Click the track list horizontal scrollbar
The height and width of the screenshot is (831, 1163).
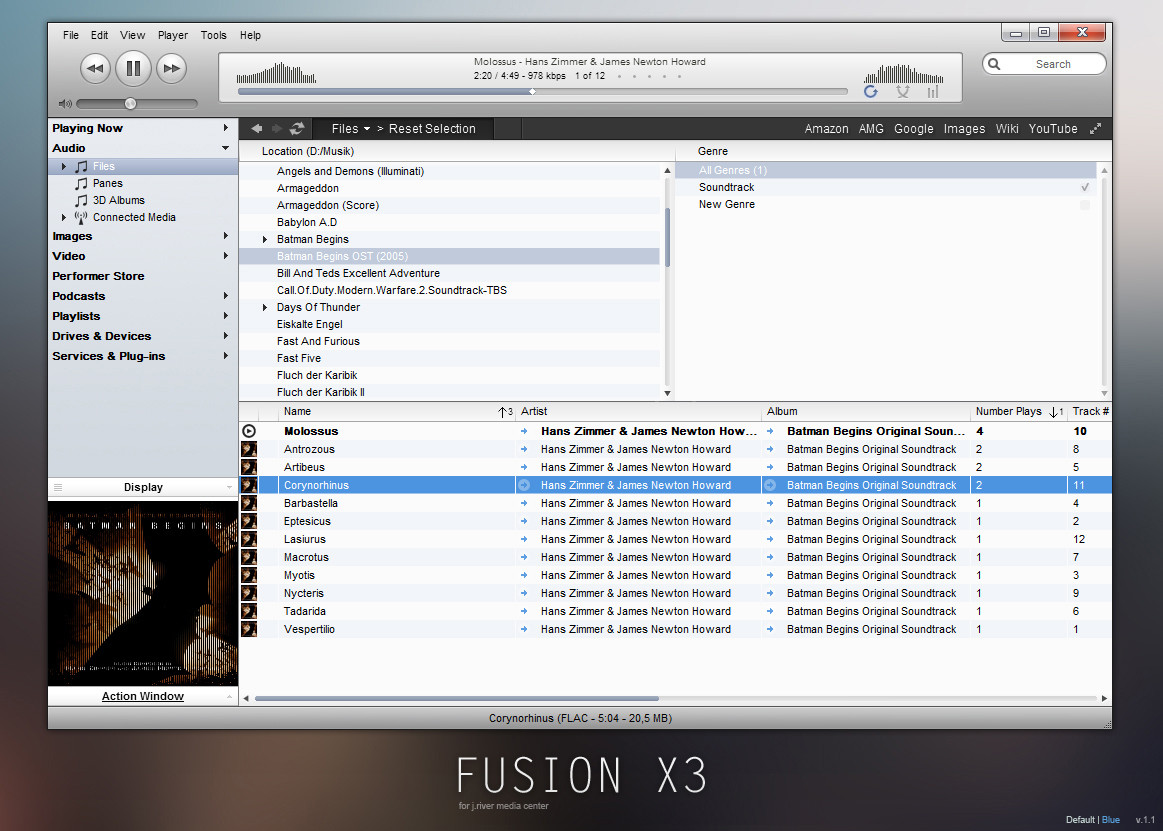(x=456, y=698)
